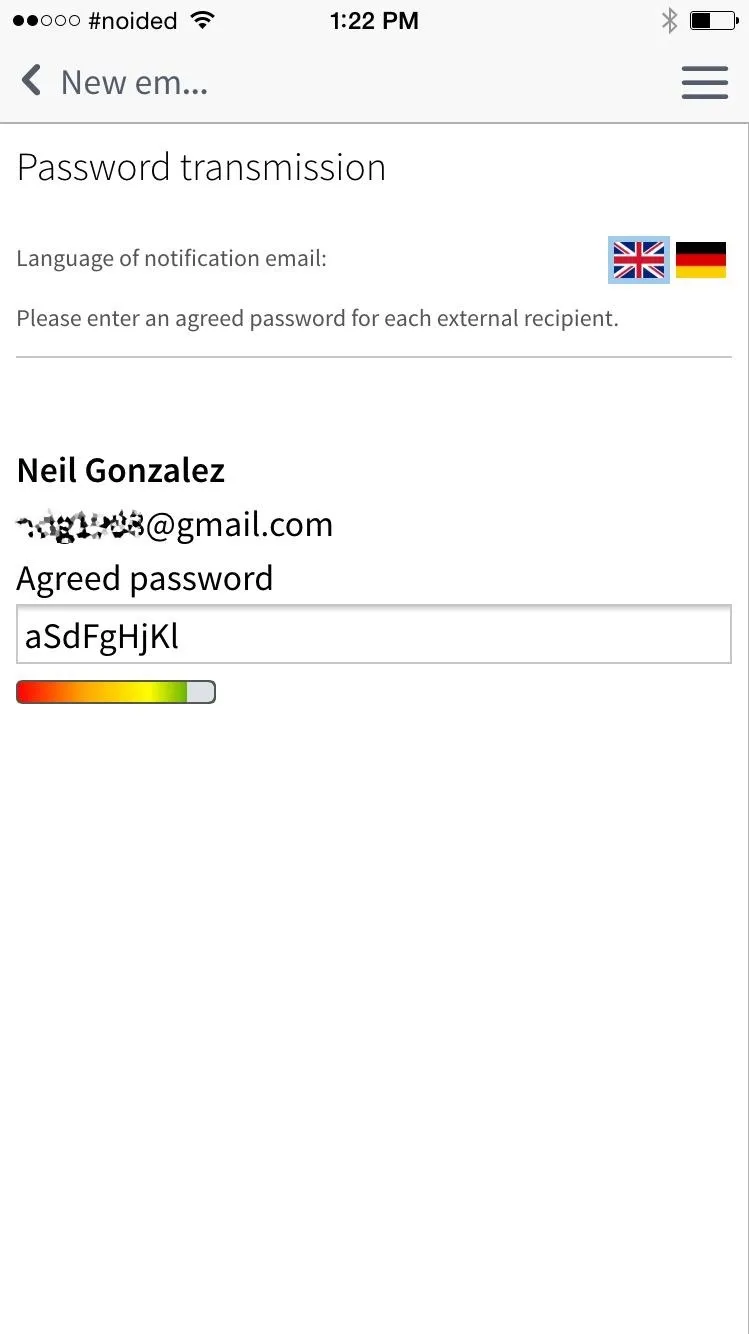Tap the recipient name Neil Gonzalez

[x=121, y=470]
